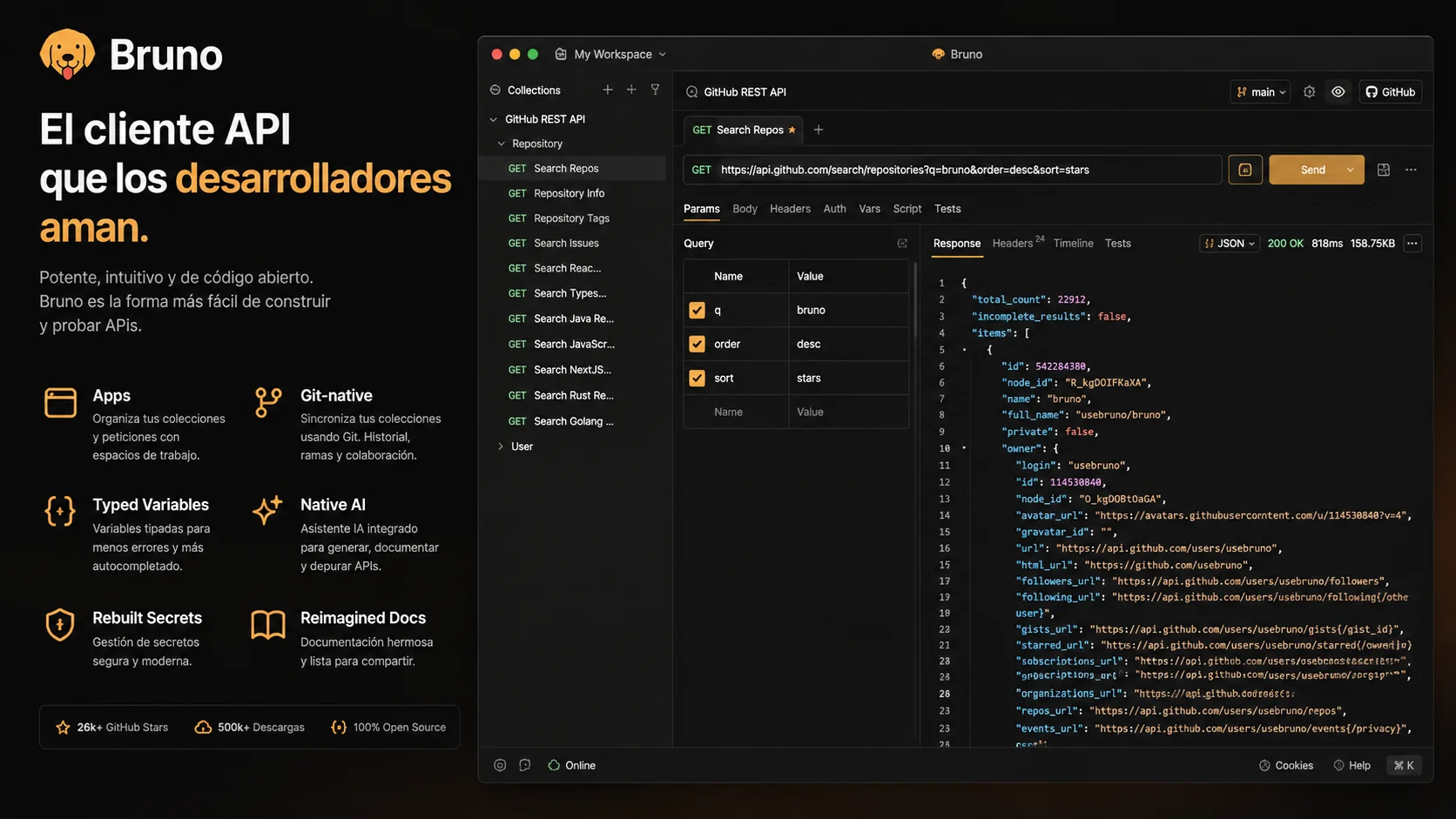Open the collections filter funnel icon
This screenshot has width=1456, height=819.
pos(655,90)
